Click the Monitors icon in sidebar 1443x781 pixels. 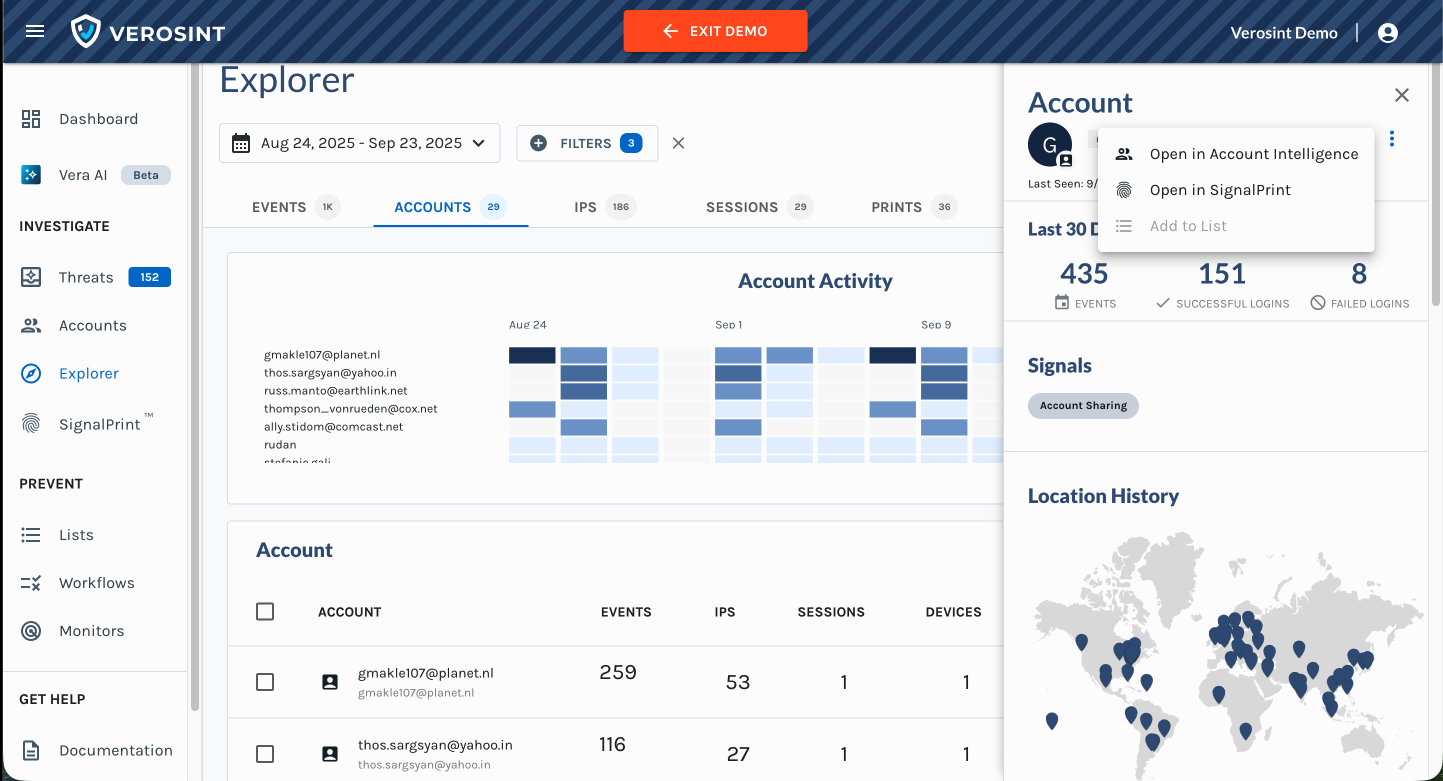coord(31,631)
